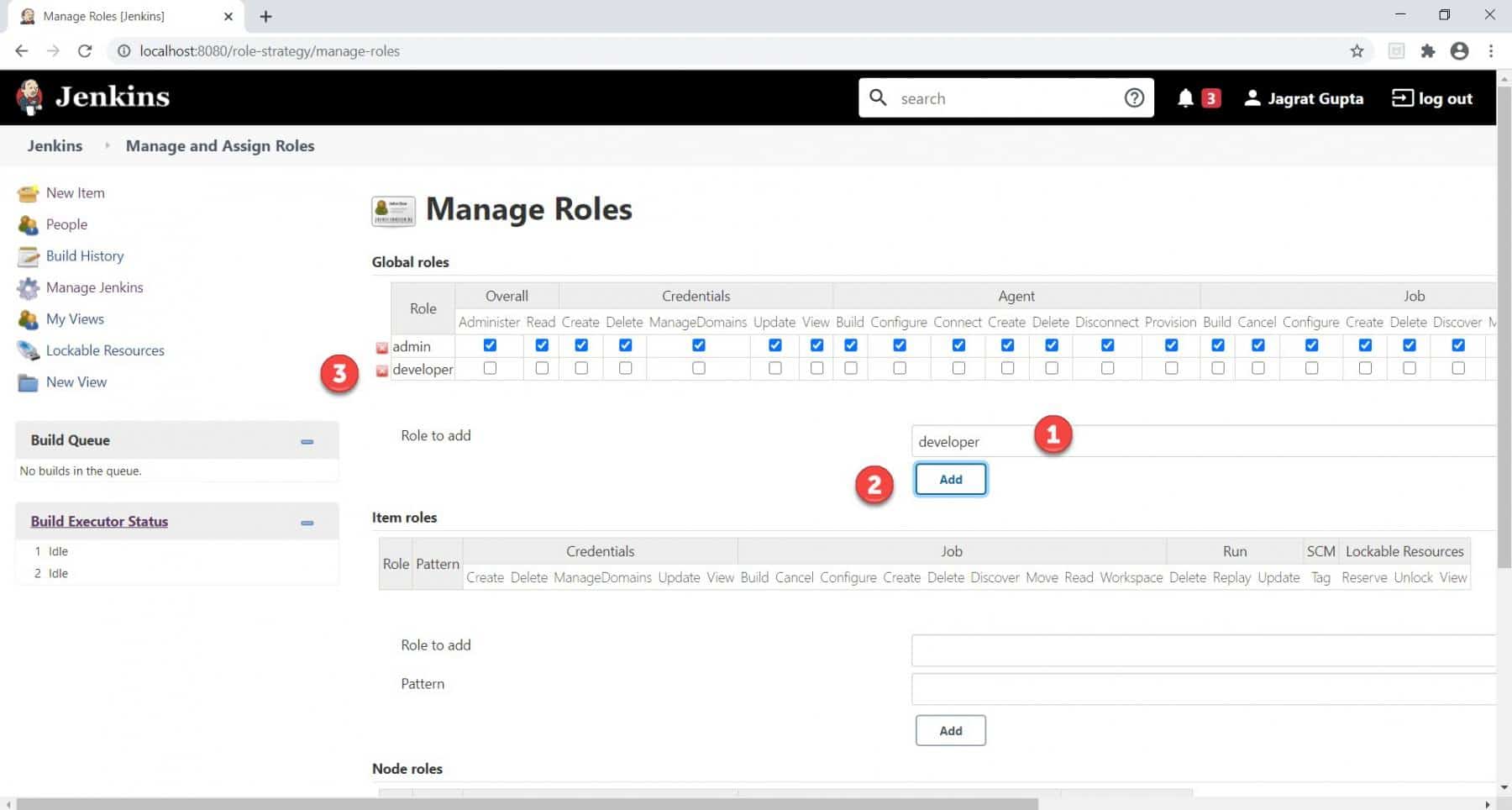The height and width of the screenshot is (810, 1512).
Task: Open New Item from the sidebar
Action: pyautogui.click(x=76, y=192)
